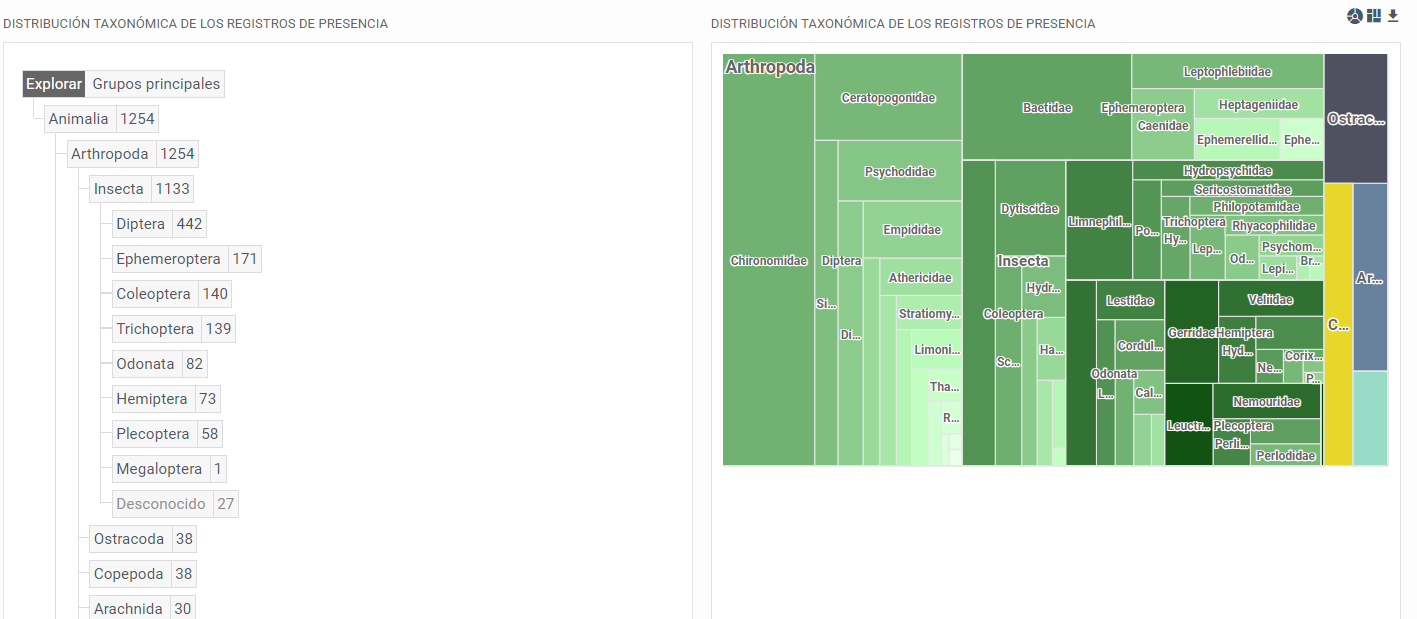Select Megaloptera in the tree
1417x619 pixels.
coord(159,469)
